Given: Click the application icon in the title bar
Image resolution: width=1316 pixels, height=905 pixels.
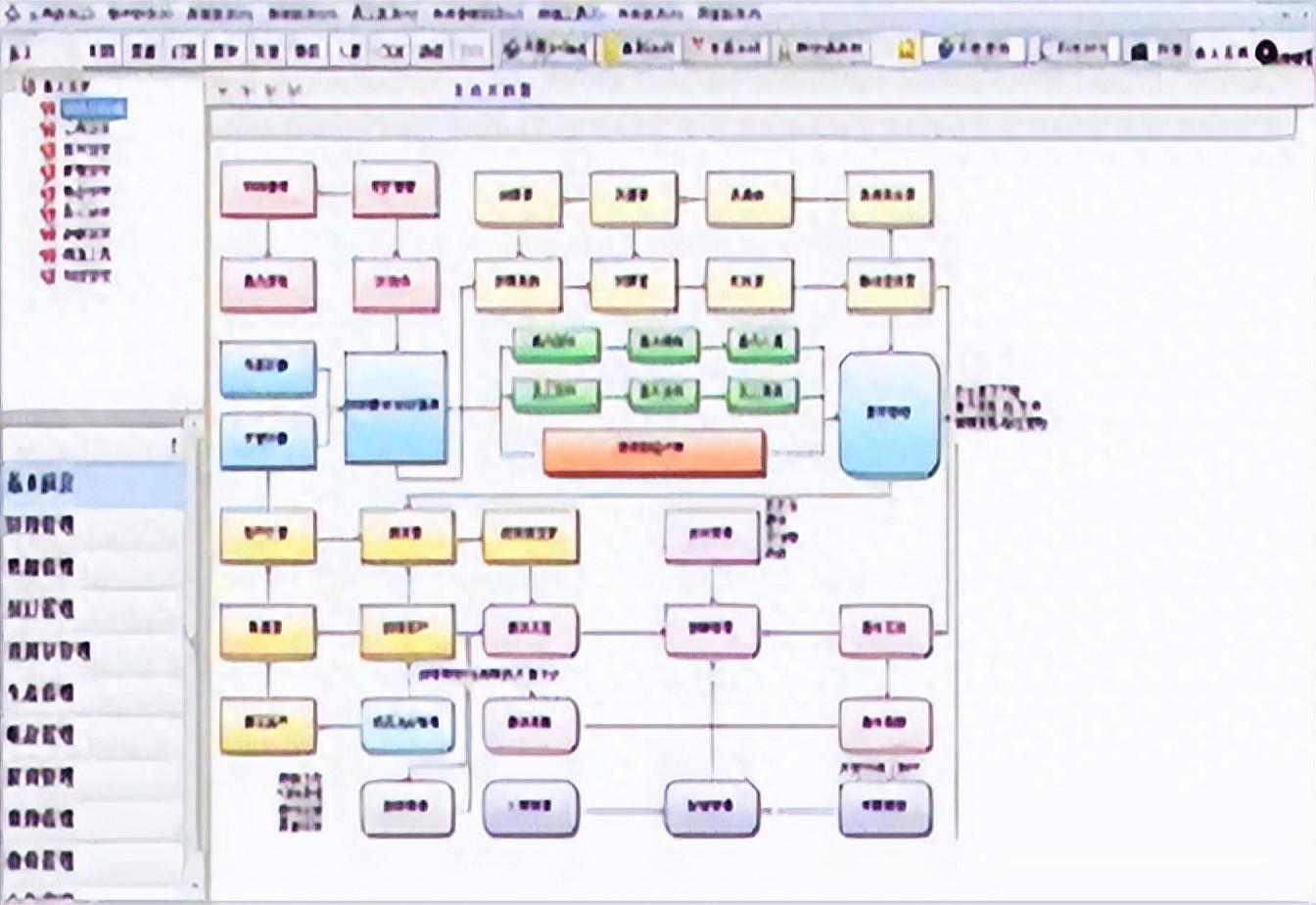Looking at the screenshot, I should click(x=12, y=13).
